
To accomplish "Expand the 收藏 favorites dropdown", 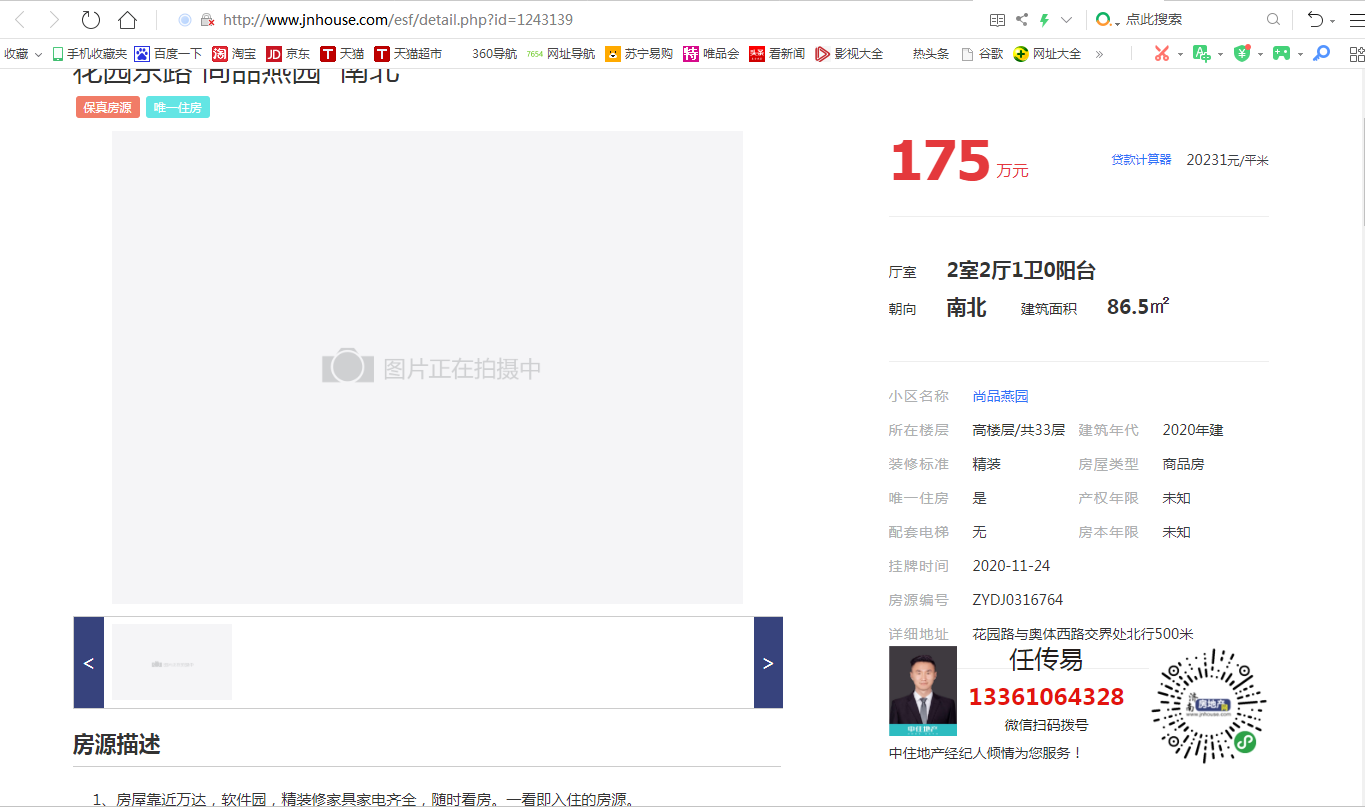I will pos(23,54).
